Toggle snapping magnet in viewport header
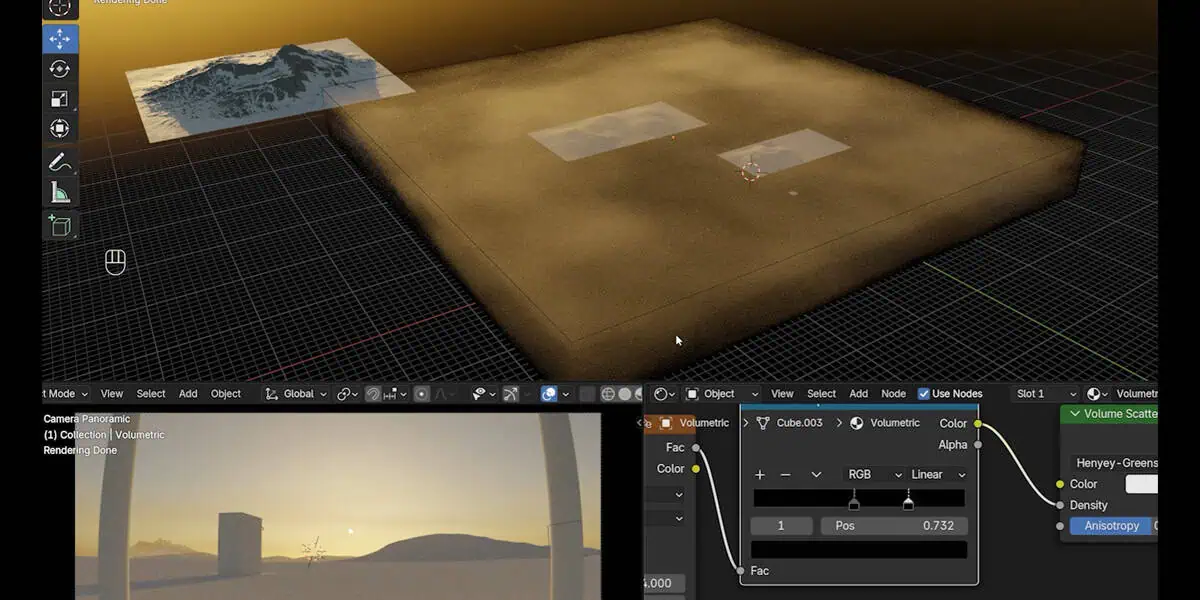This screenshot has width=1200, height=600. tap(373, 394)
